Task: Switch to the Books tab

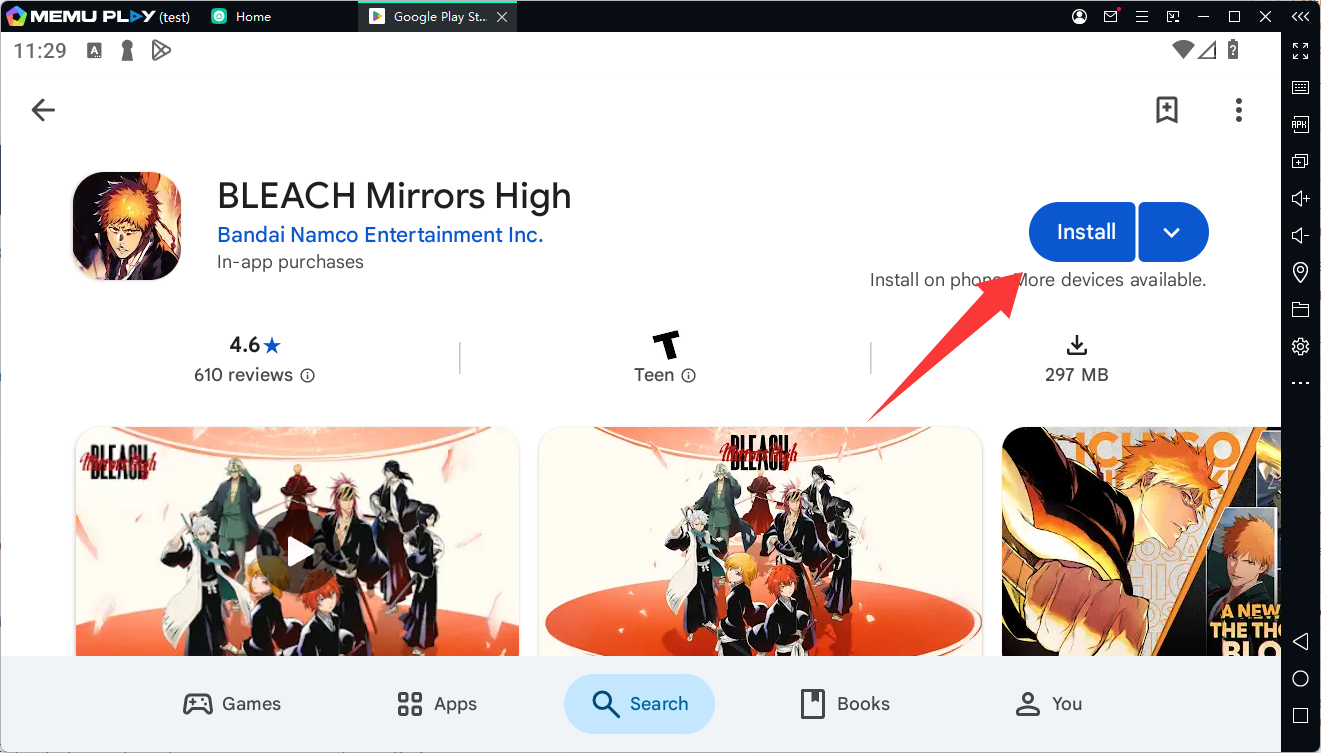Action: coord(845,704)
